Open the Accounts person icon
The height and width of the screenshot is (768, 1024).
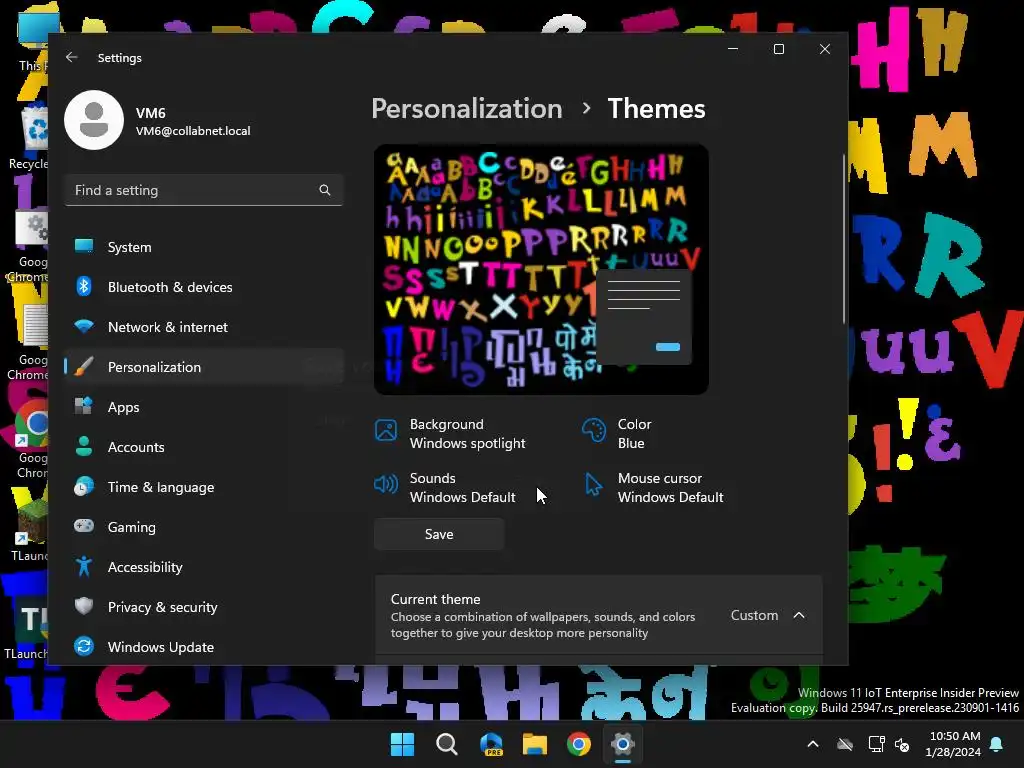coord(84,446)
